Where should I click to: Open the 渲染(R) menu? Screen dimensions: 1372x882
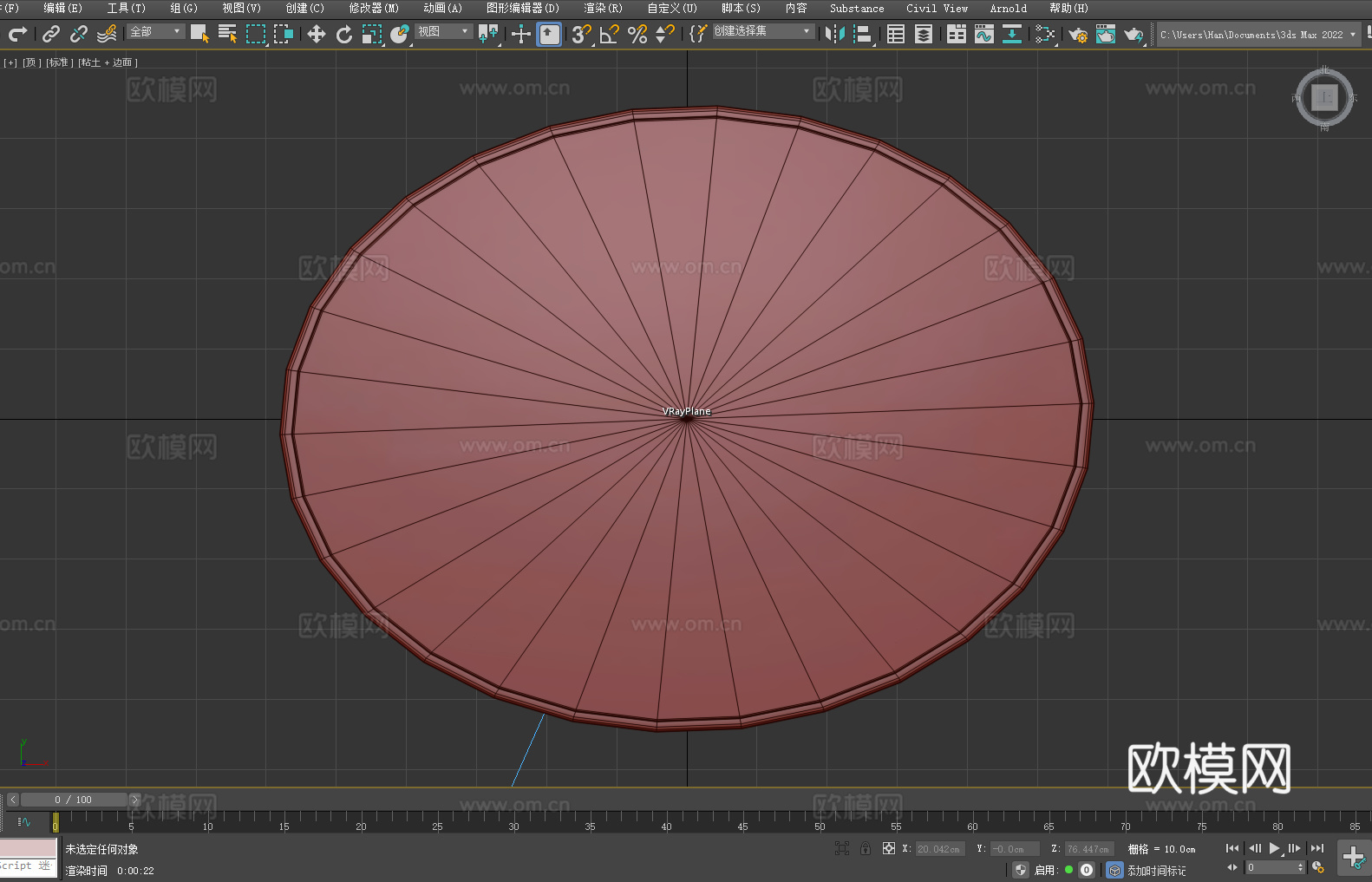click(603, 8)
